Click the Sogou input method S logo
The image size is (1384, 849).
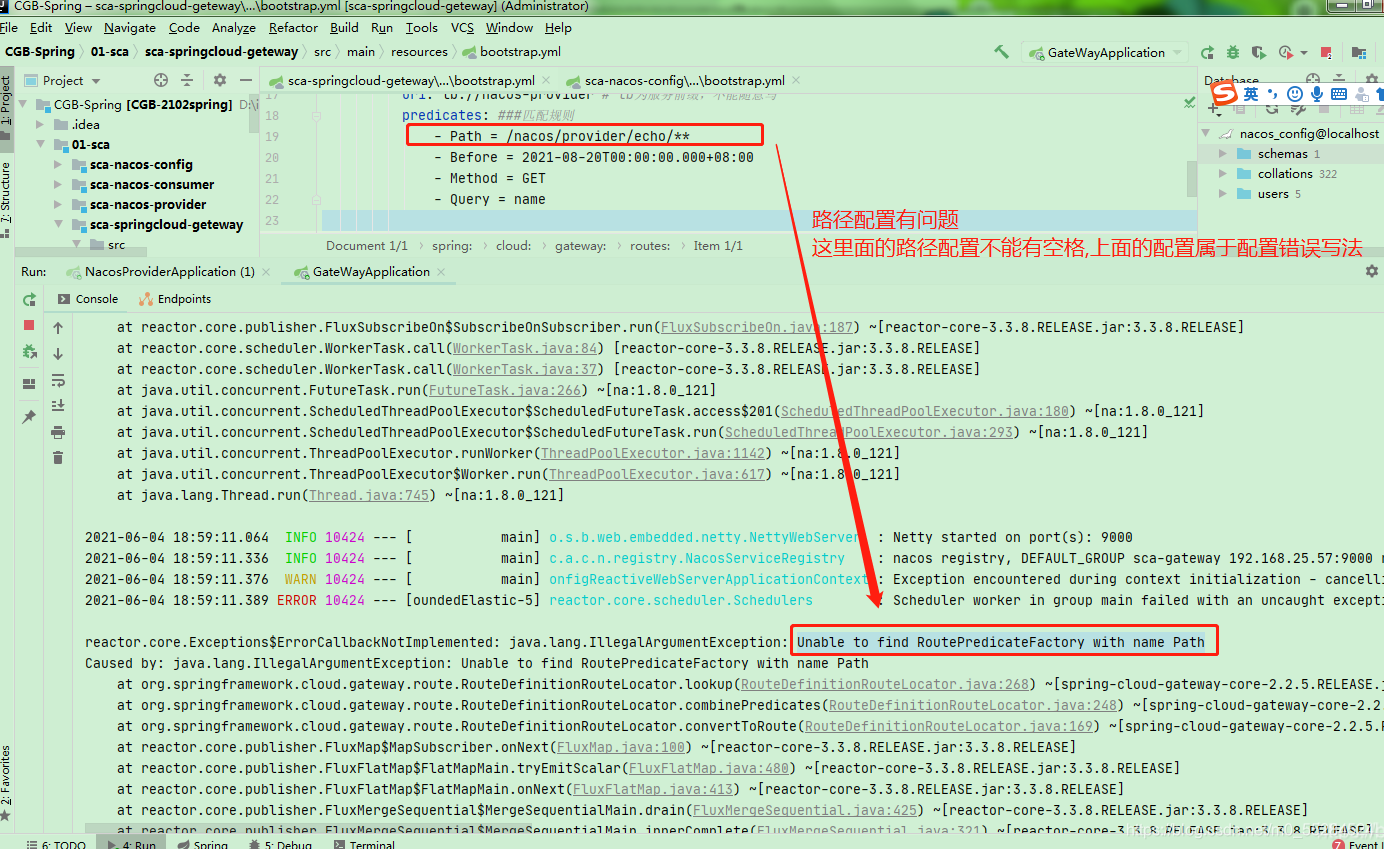1225,93
